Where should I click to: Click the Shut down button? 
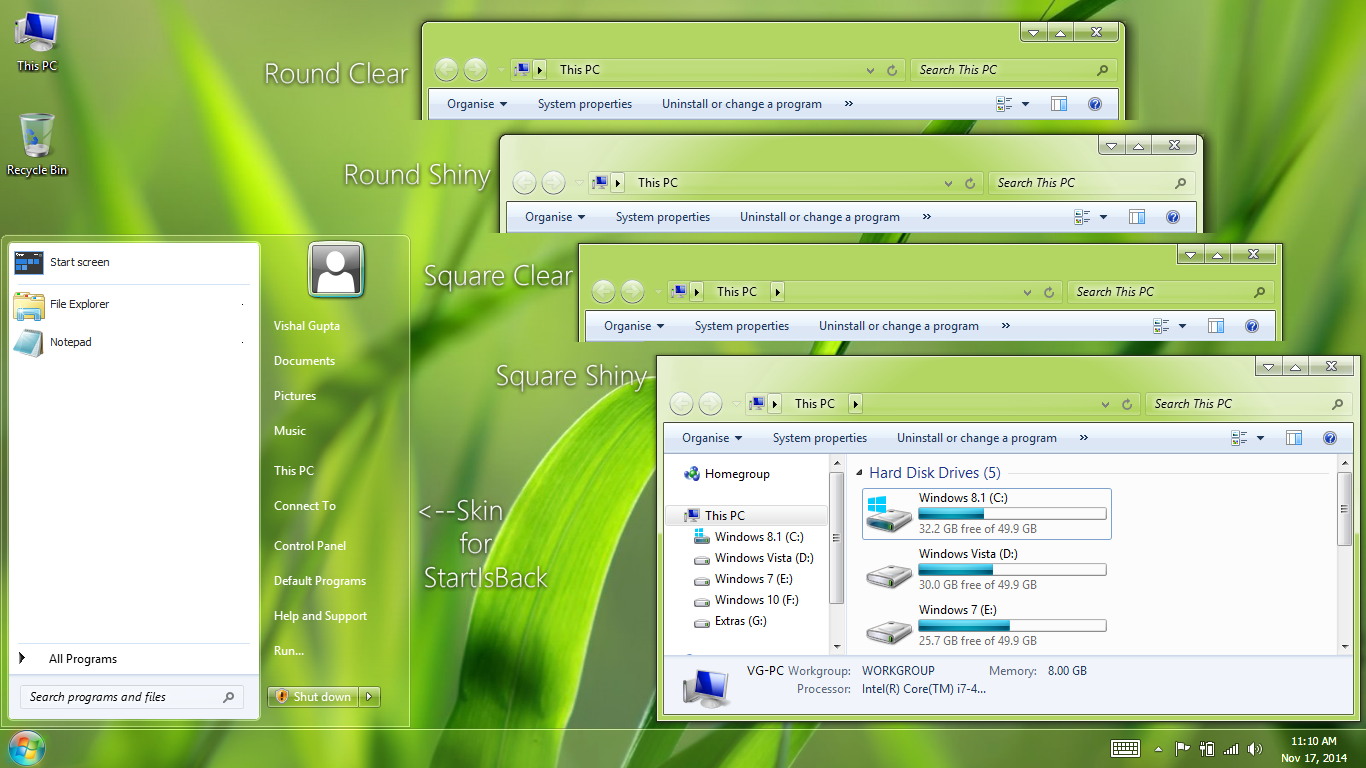[313, 697]
